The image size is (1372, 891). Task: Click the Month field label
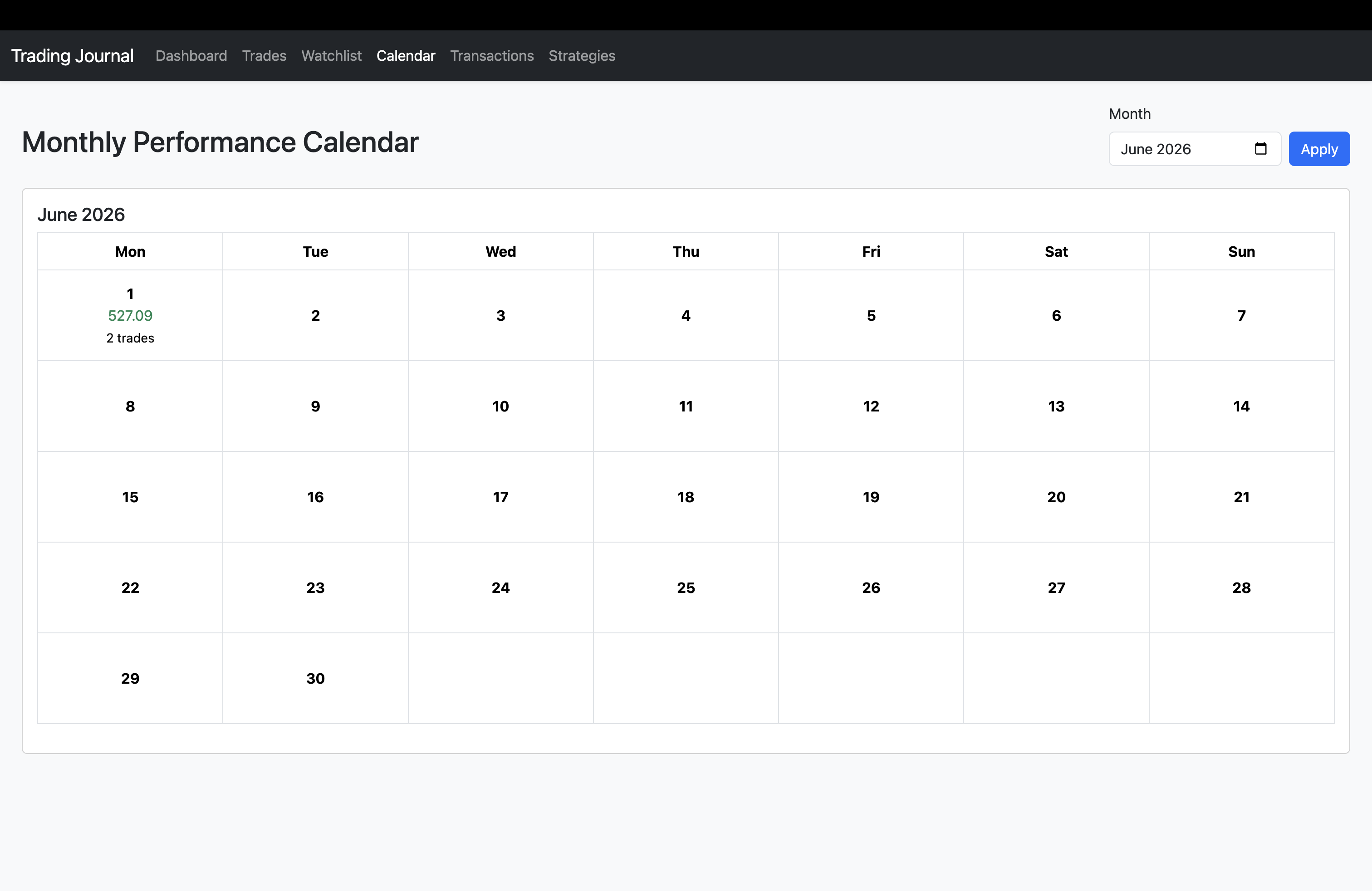tap(1130, 114)
